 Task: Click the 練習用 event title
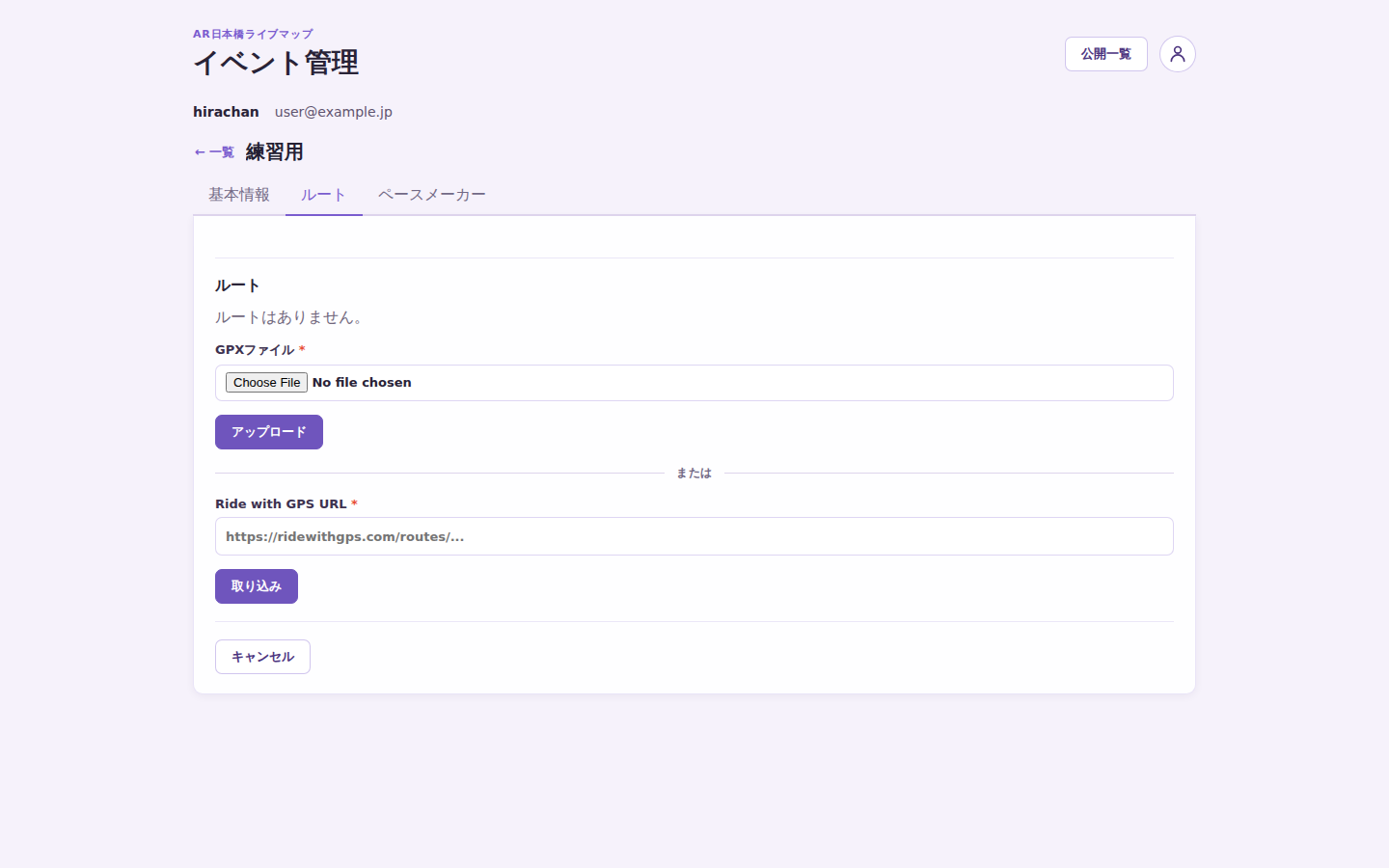(274, 152)
